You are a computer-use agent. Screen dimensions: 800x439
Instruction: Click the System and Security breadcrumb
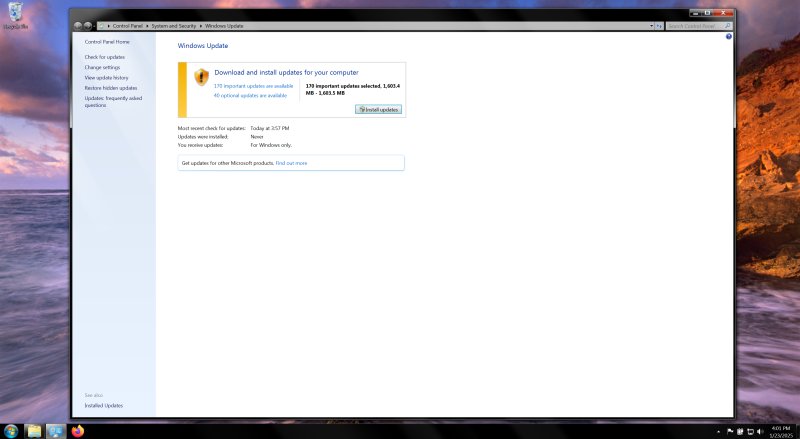click(178, 25)
